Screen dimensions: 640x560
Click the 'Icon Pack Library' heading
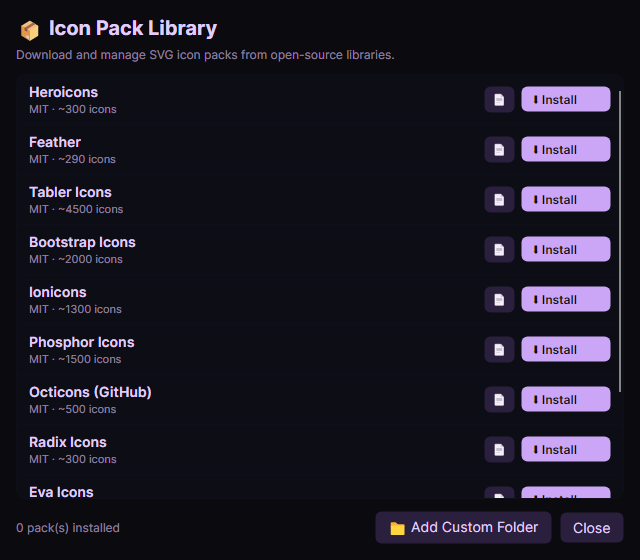point(133,29)
